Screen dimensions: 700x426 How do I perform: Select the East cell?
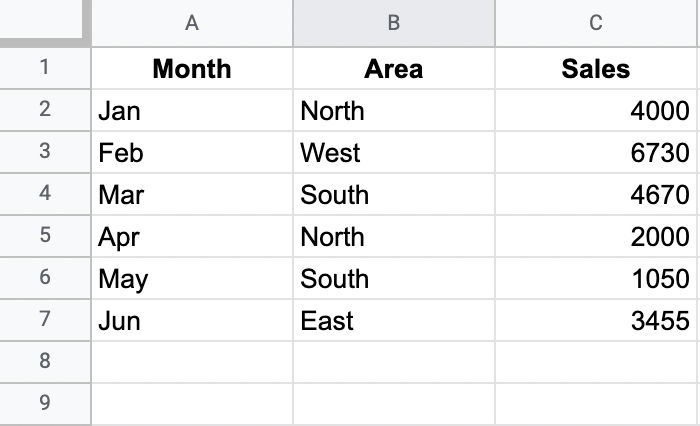tap(394, 320)
